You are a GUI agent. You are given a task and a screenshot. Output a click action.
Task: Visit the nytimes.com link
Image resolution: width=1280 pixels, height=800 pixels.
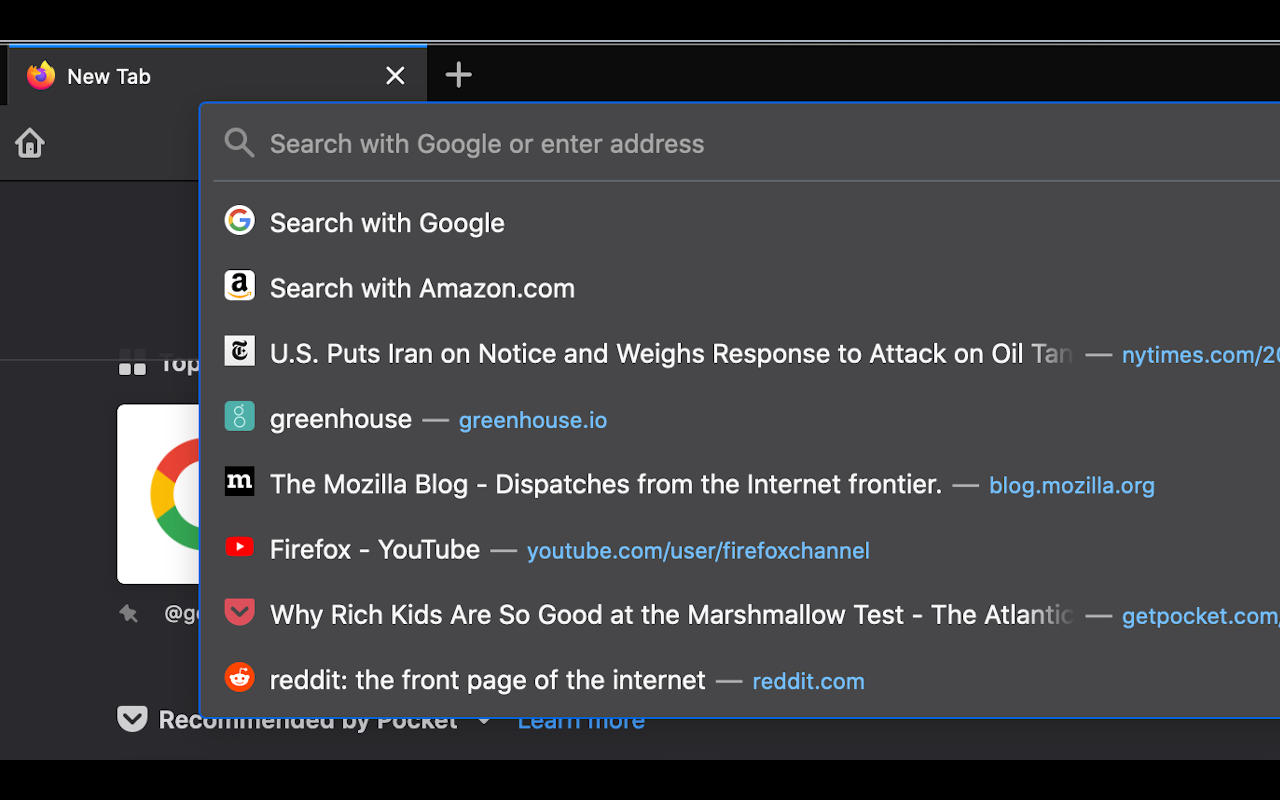coord(1200,354)
